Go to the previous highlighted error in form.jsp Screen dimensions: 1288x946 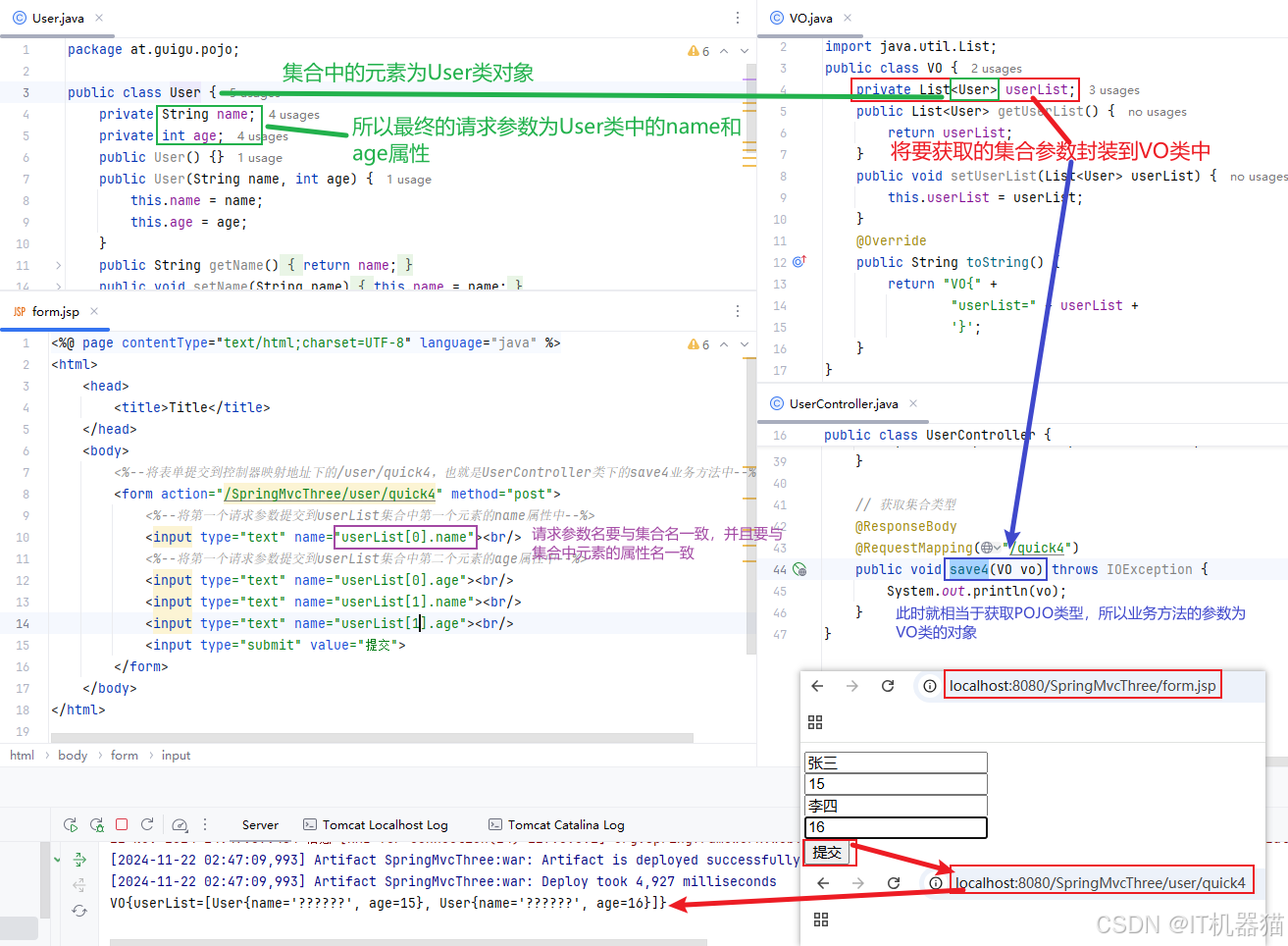tap(724, 344)
